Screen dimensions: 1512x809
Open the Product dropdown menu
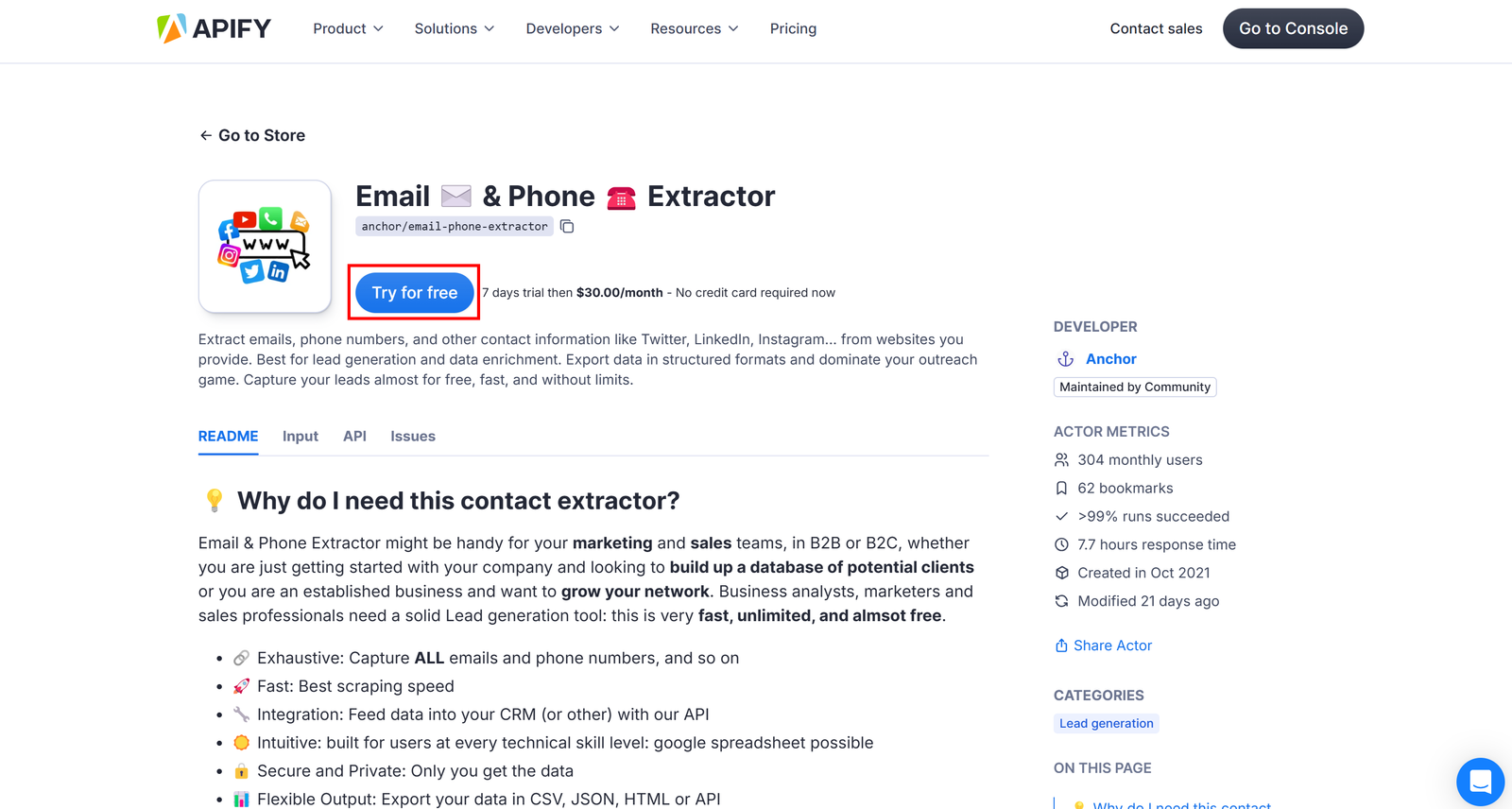pos(348,28)
